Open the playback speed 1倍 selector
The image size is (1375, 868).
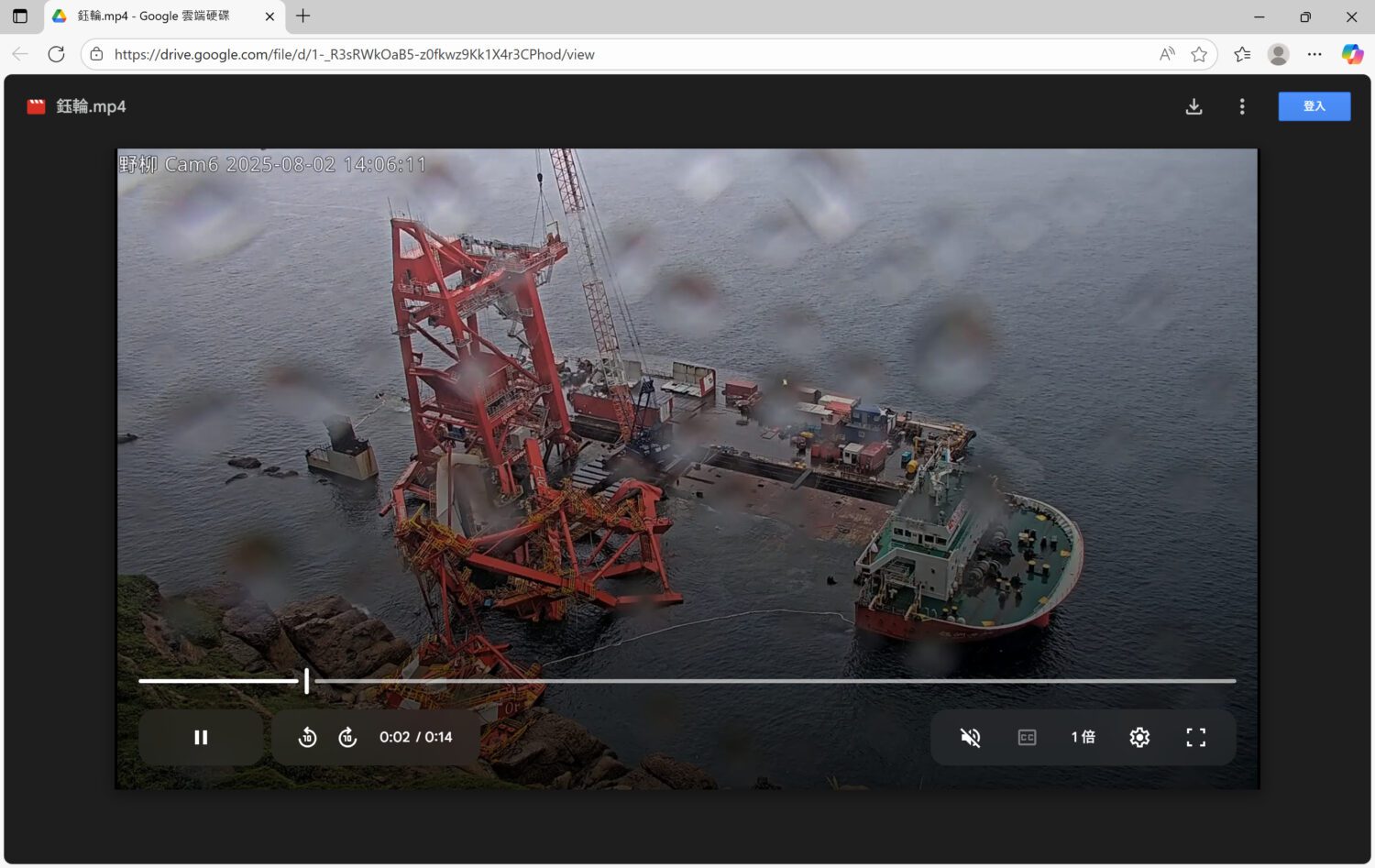coord(1083,737)
